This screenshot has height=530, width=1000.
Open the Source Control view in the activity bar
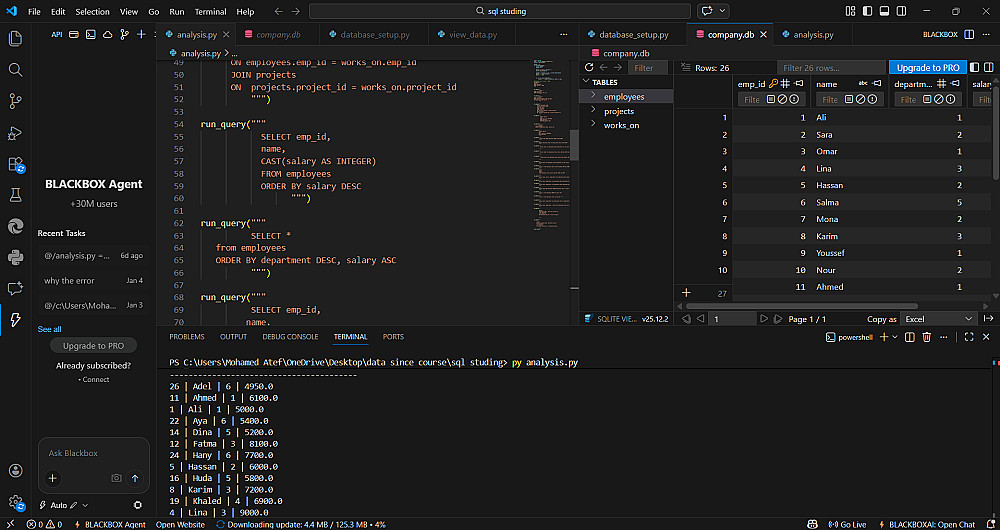click(15, 101)
